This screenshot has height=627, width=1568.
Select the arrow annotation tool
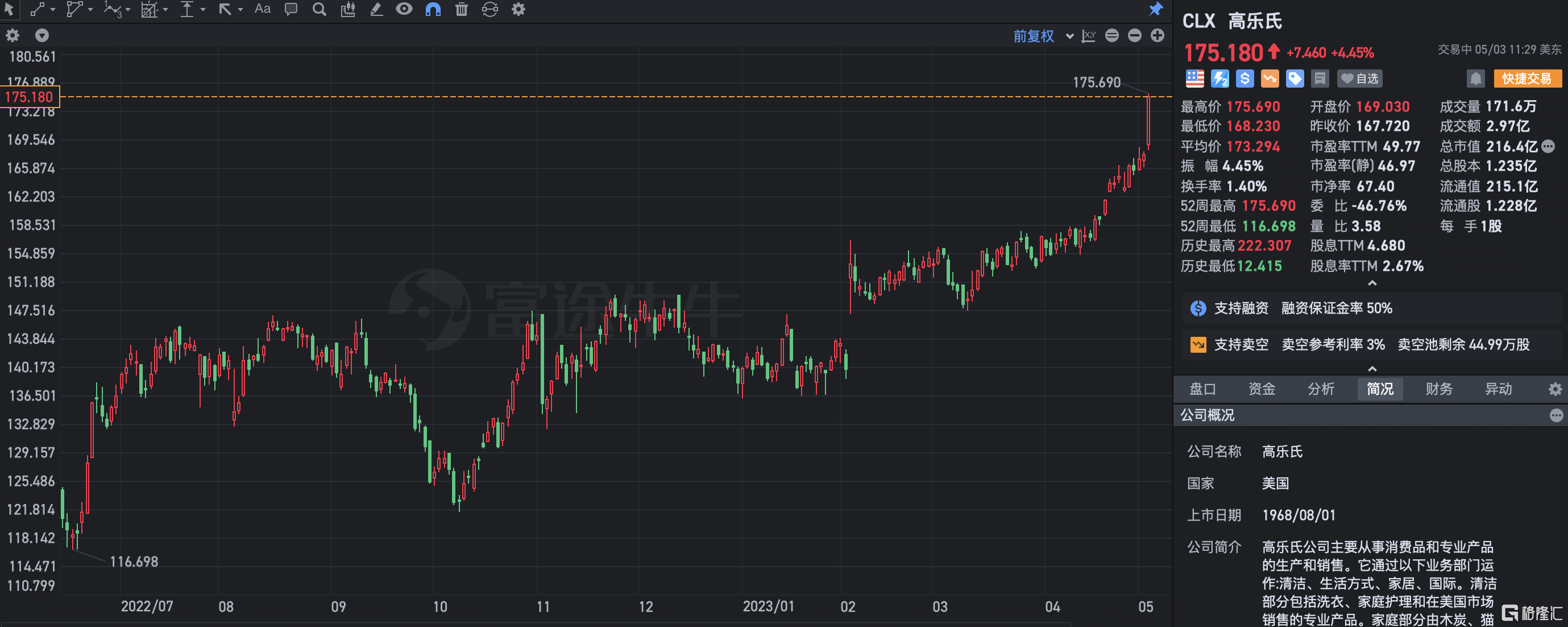225,9
